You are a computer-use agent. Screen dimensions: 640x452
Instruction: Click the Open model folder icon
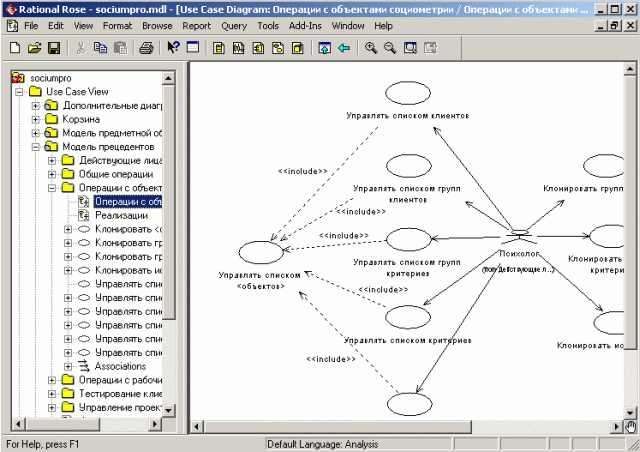[x=34, y=47]
